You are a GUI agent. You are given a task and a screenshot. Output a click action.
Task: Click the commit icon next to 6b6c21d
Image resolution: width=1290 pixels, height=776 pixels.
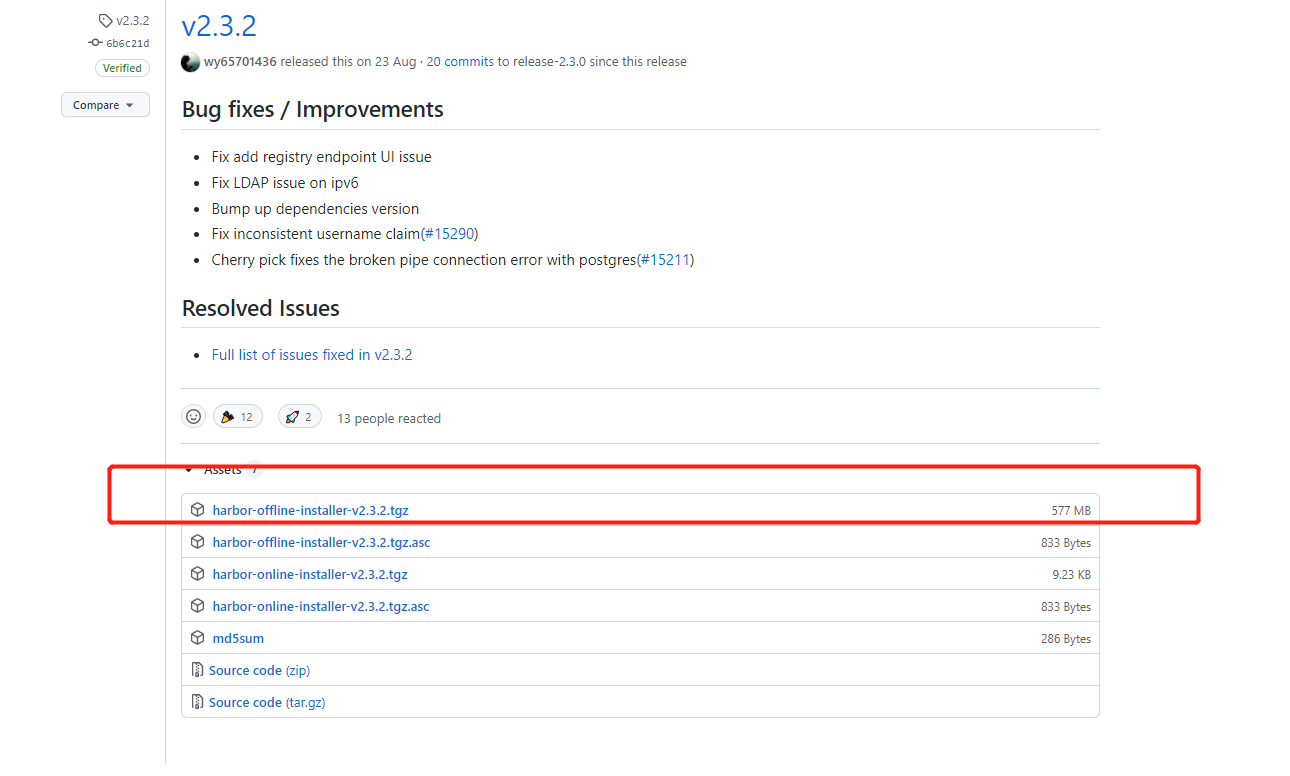[x=95, y=43]
